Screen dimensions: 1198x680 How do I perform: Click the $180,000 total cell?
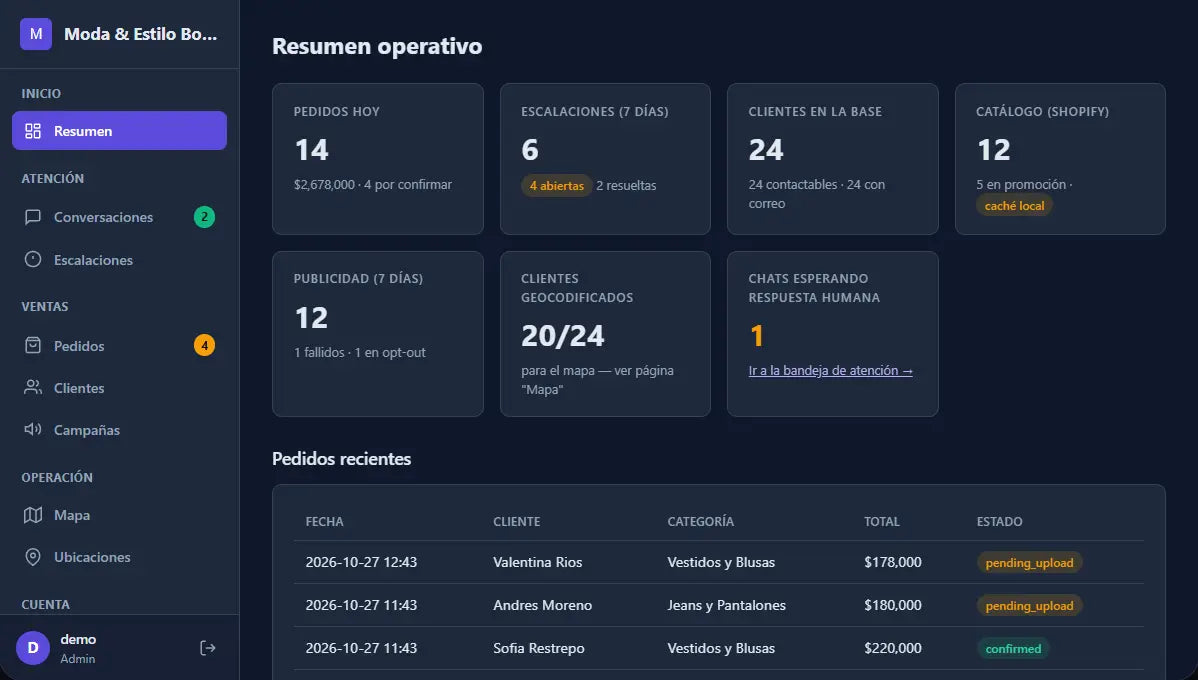click(892, 605)
